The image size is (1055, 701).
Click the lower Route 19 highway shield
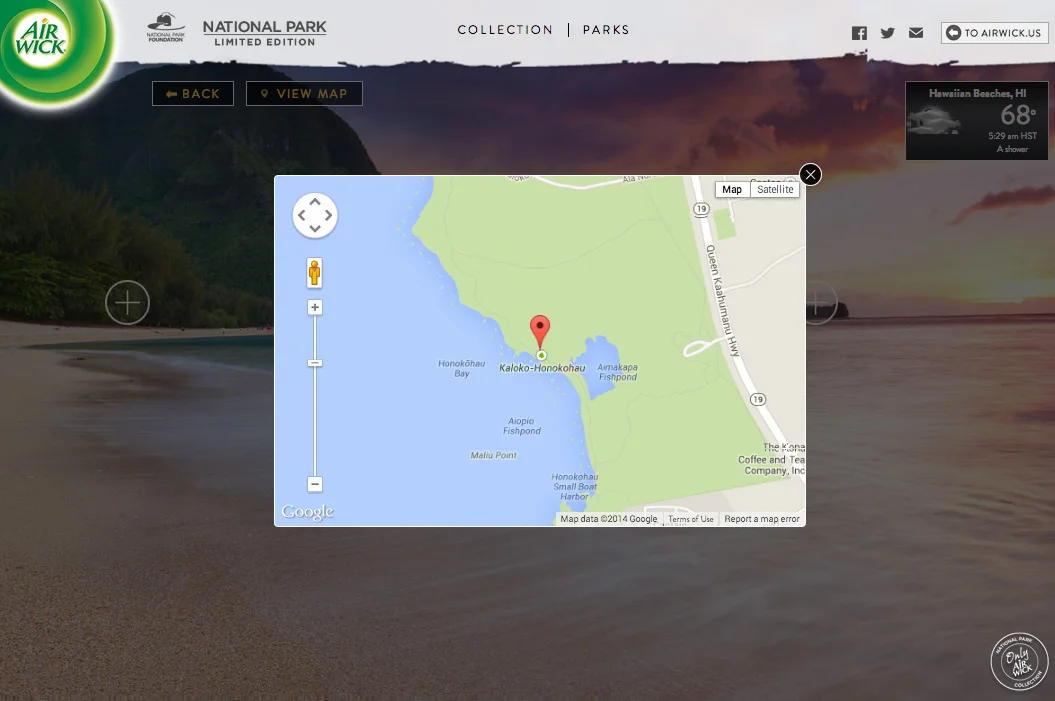pyautogui.click(x=758, y=400)
